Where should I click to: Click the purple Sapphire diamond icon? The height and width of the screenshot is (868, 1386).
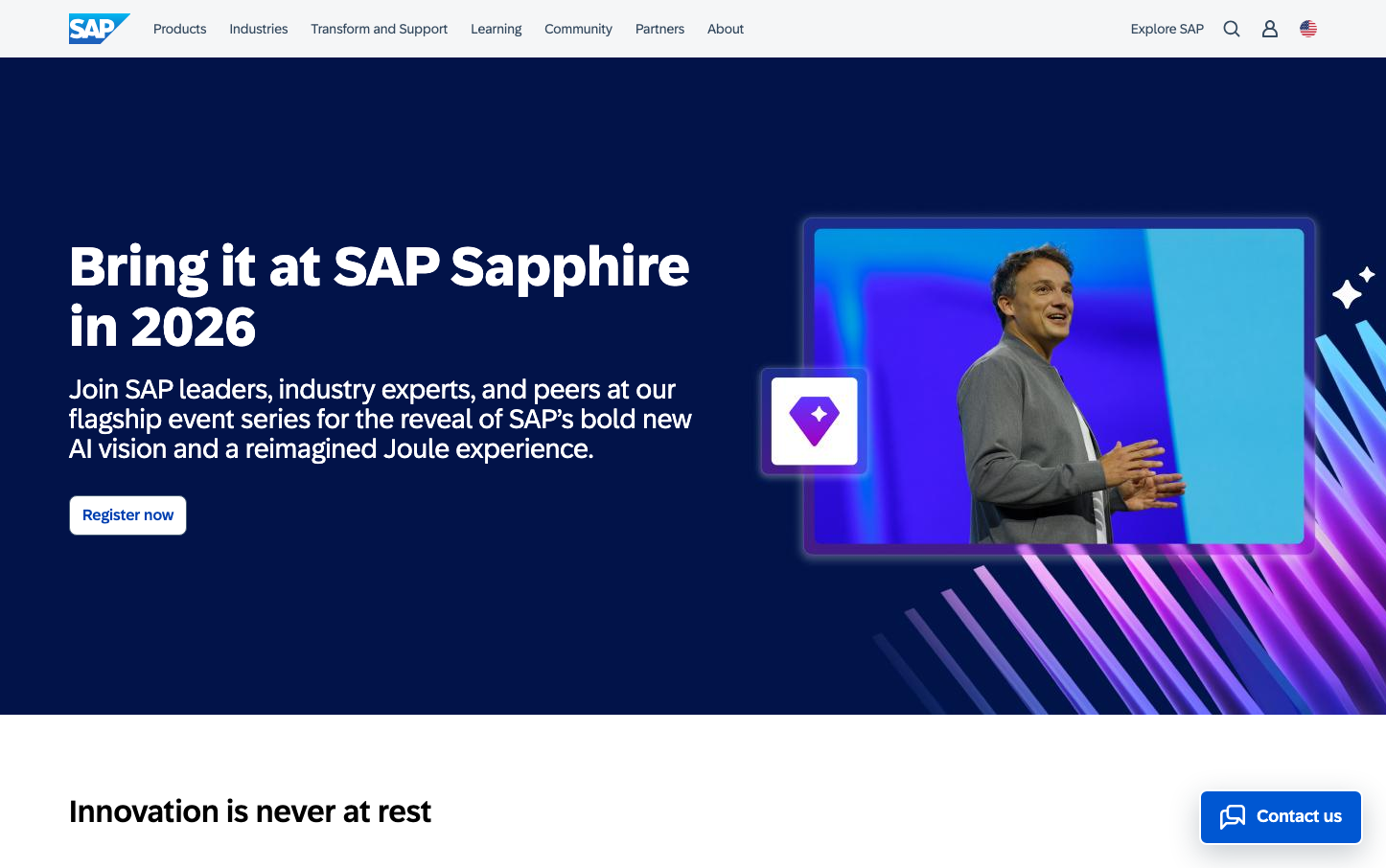coord(815,422)
